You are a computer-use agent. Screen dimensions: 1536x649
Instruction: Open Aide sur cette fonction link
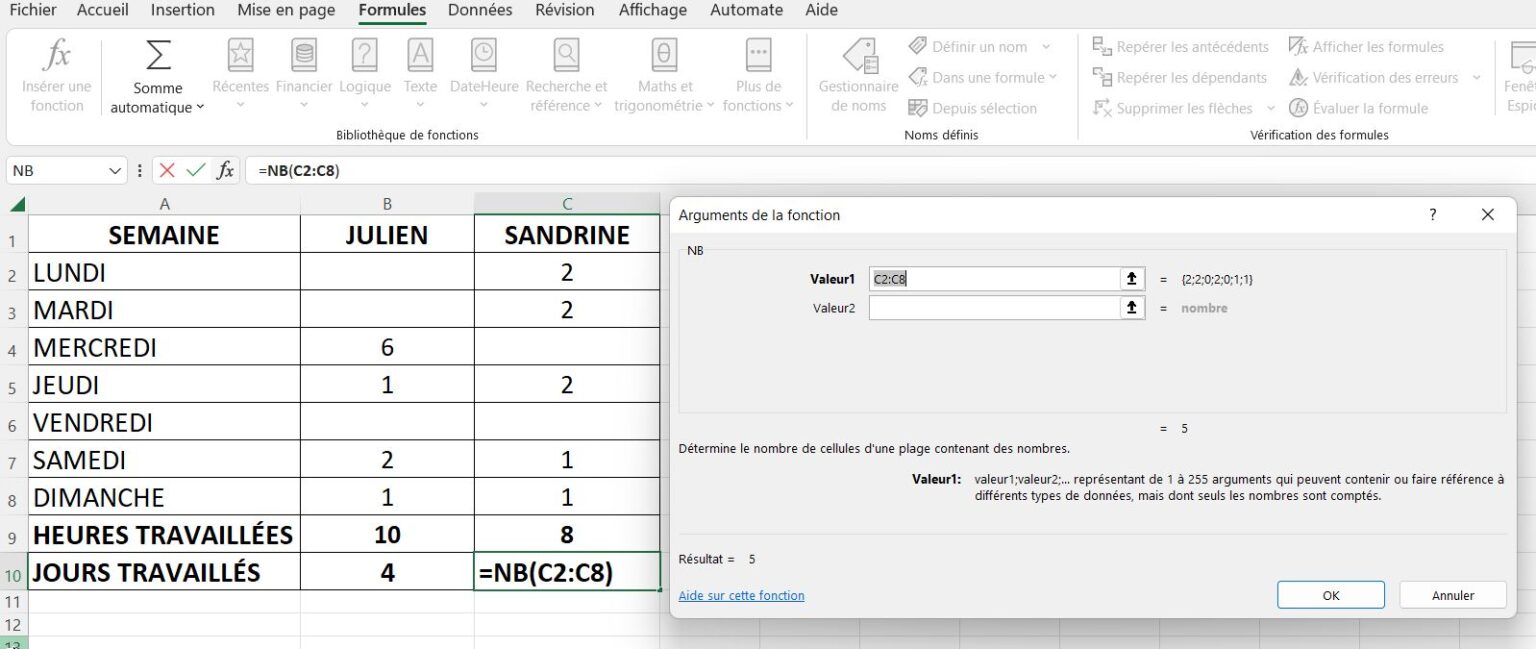[x=741, y=595]
